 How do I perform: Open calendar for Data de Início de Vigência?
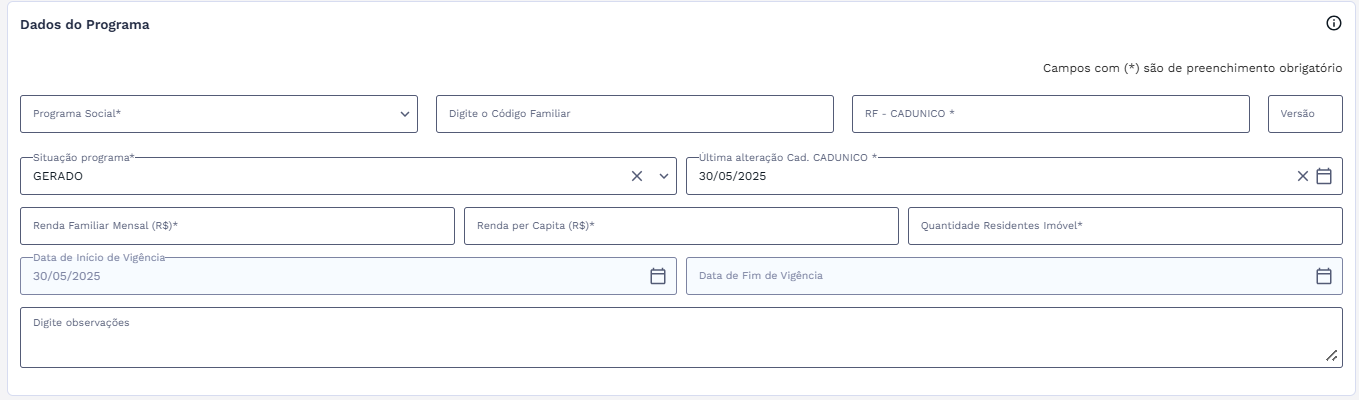pos(658,276)
